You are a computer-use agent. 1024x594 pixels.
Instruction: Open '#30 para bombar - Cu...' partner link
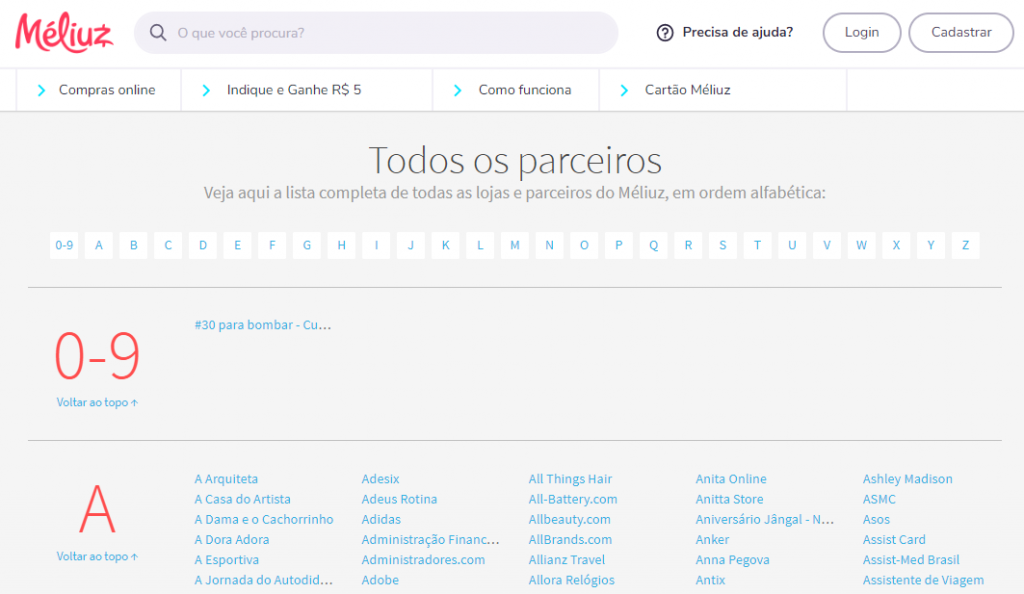pyautogui.click(x=263, y=325)
